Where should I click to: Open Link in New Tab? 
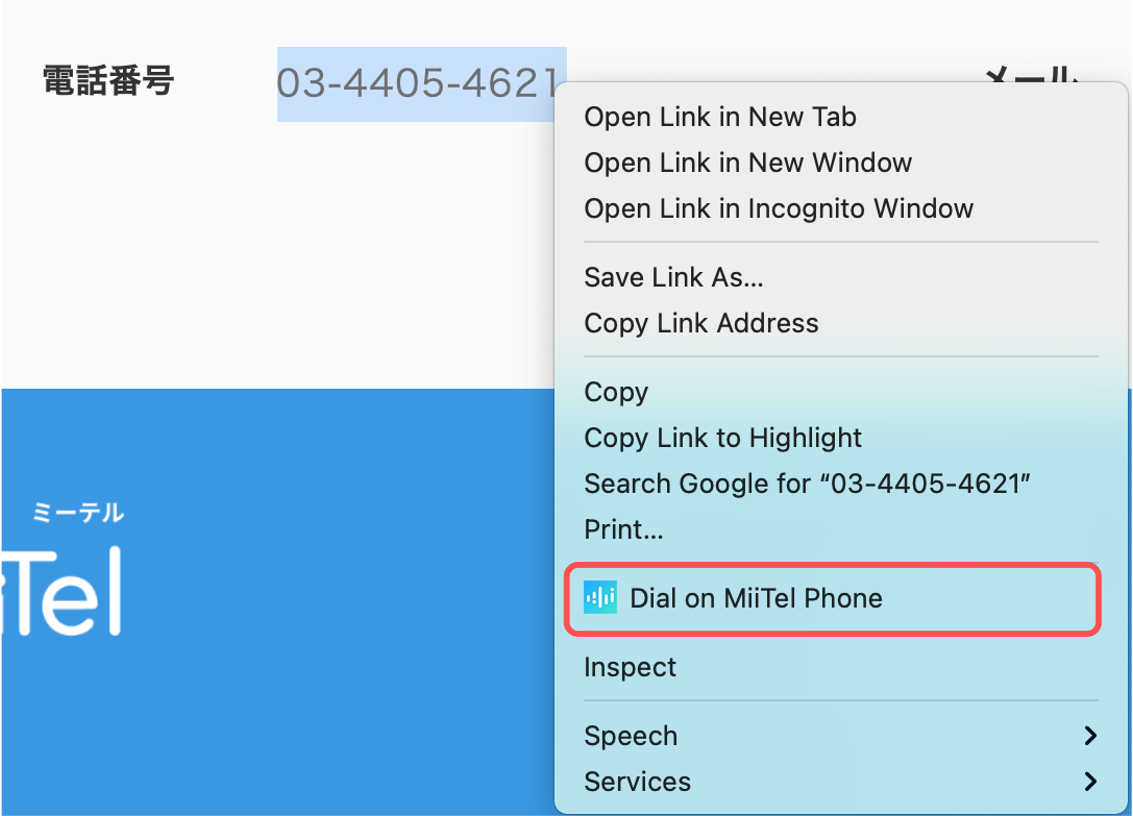(720, 116)
